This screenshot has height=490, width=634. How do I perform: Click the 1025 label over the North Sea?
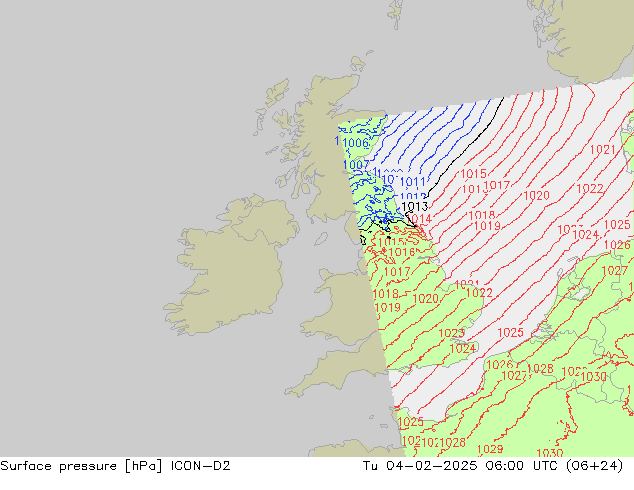511,332
